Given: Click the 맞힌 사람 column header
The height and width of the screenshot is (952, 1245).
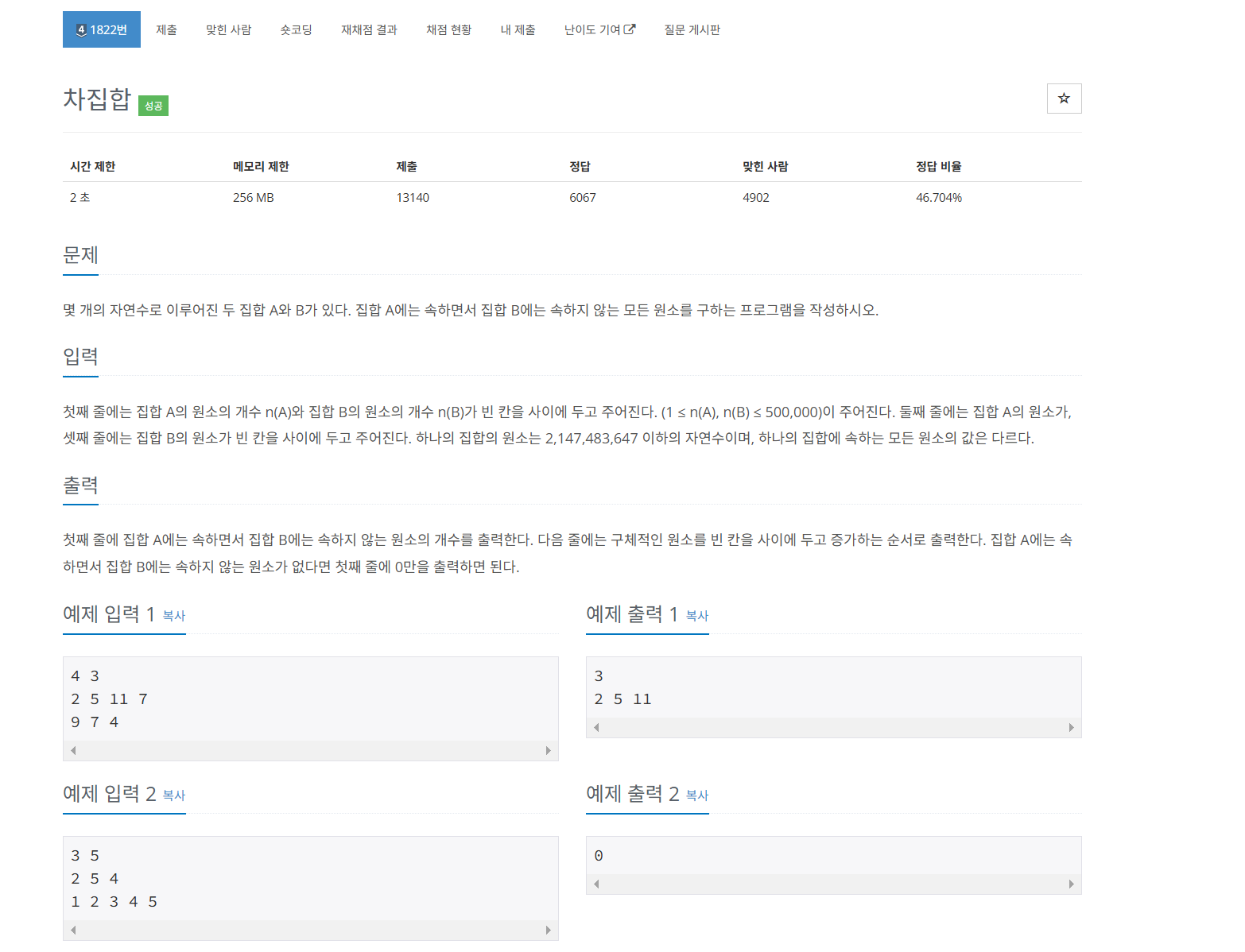Looking at the screenshot, I should click(766, 166).
